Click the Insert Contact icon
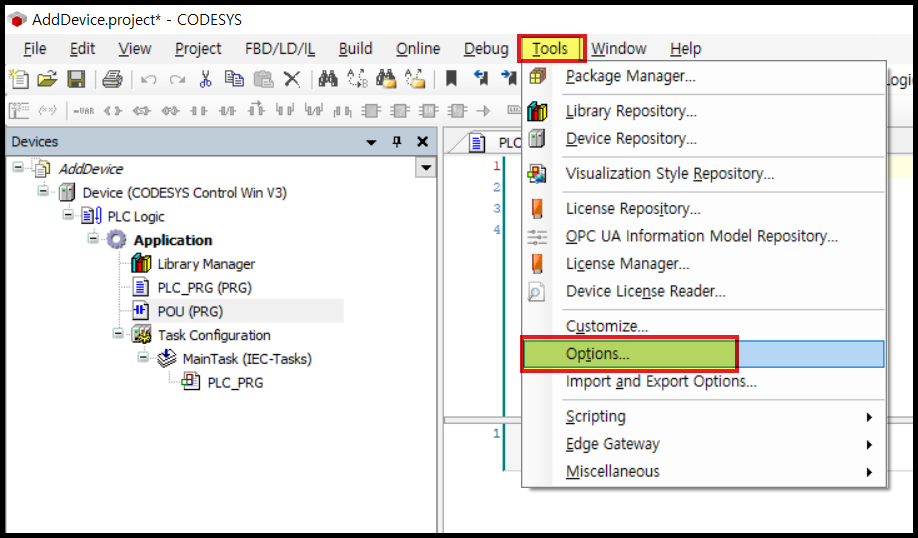918x538 pixels. pyautogui.click(x=198, y=110)
